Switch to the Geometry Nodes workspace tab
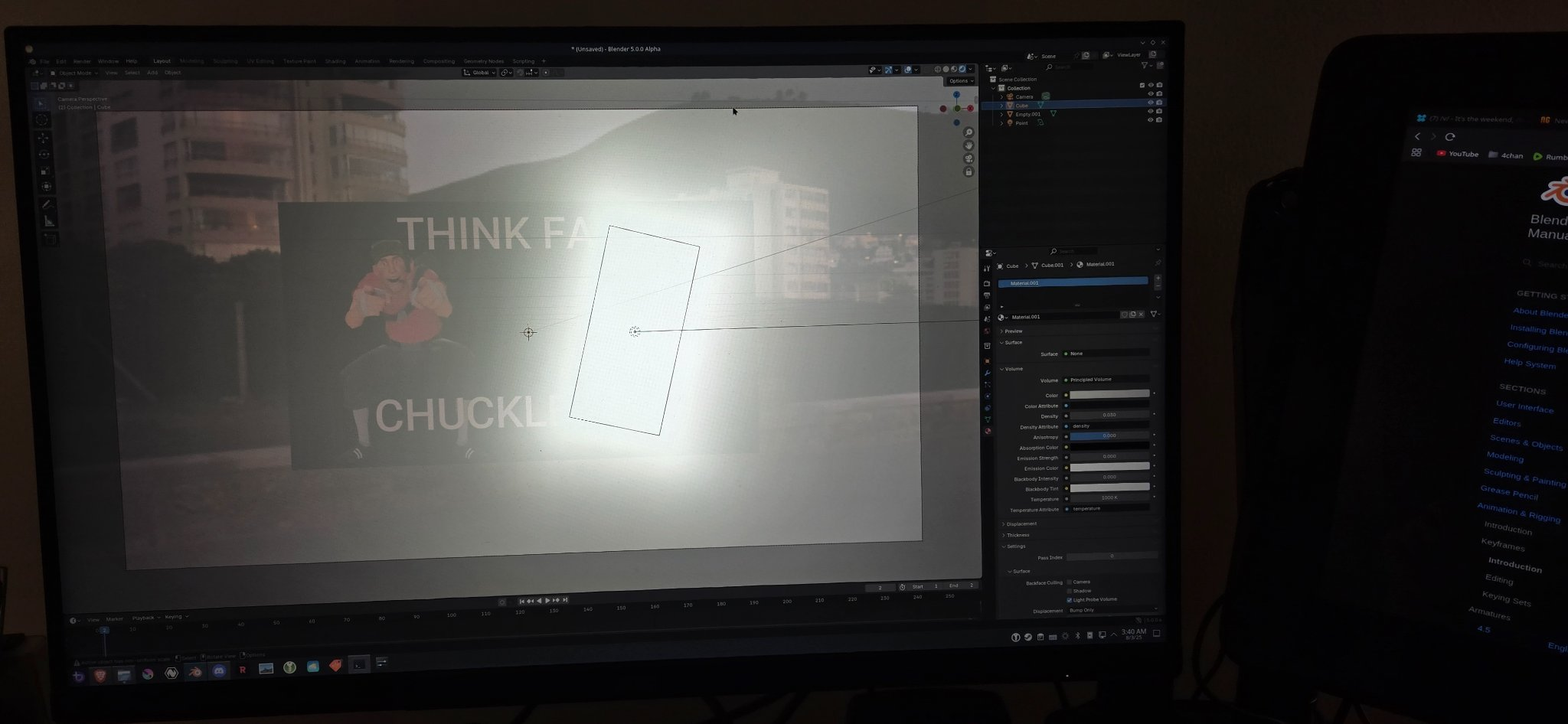 (484, 61)
